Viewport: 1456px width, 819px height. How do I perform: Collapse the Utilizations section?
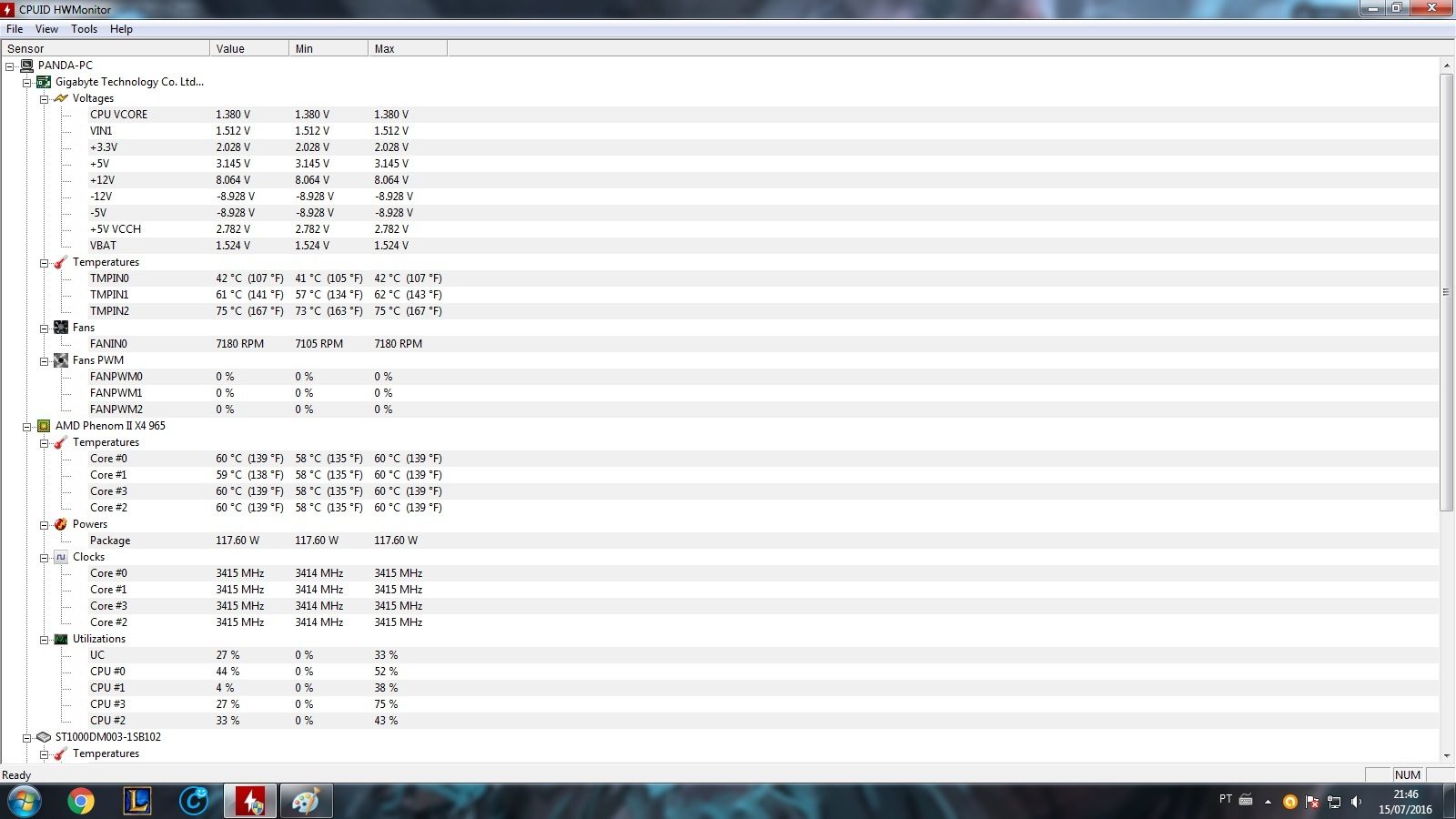pyautogui.click(x=44, y=640)
